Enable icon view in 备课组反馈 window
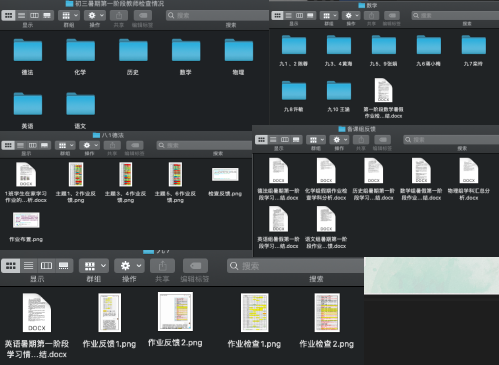Screen dimensions: 499x365 [261, 140]
